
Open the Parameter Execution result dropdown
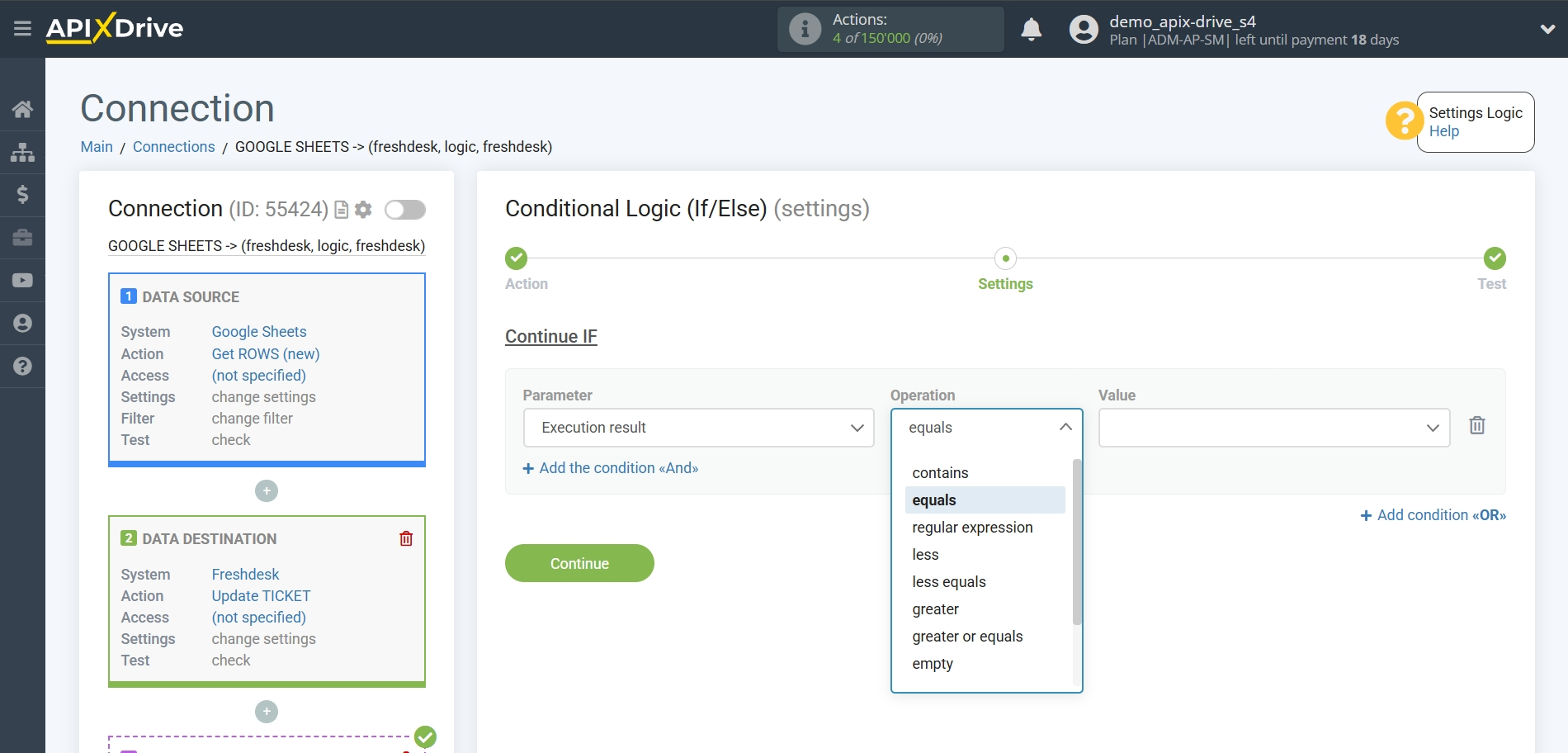[x=698, y=428]
